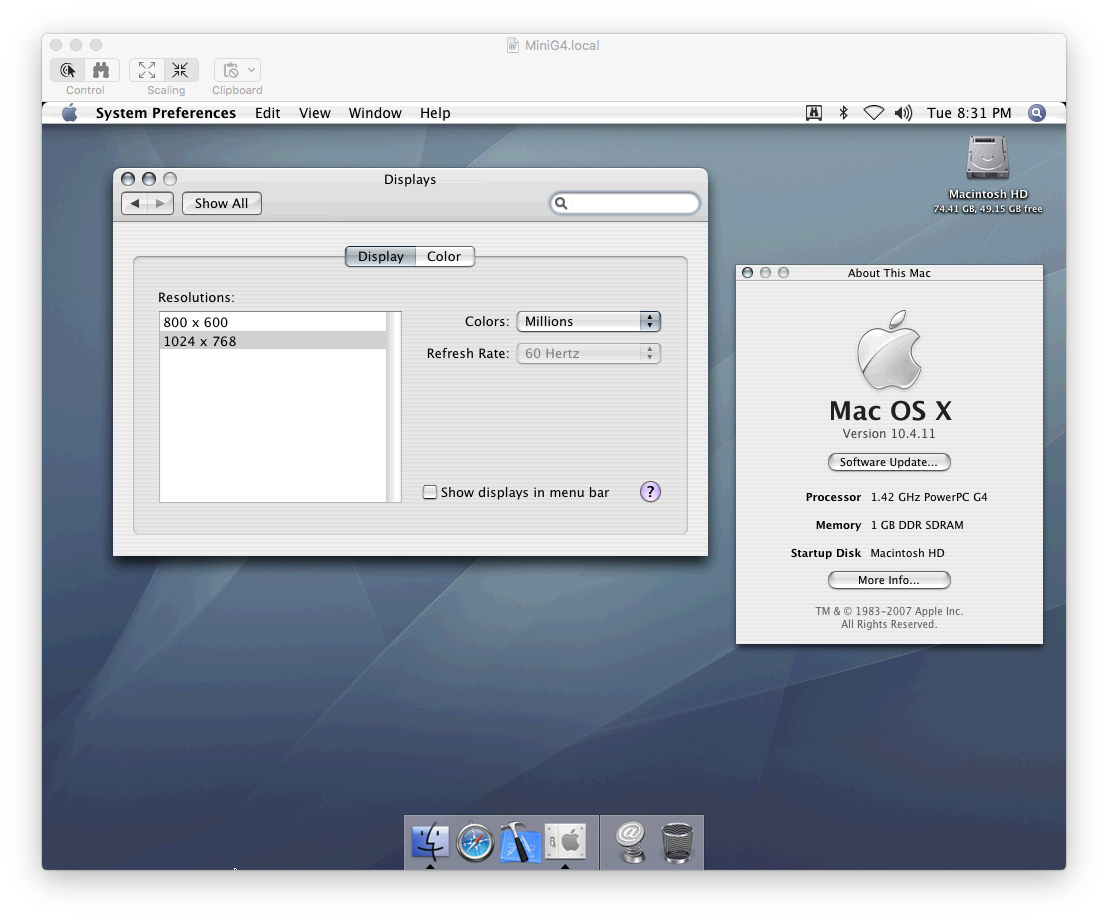Click Software Update in About This Mac

coord(889,462)
